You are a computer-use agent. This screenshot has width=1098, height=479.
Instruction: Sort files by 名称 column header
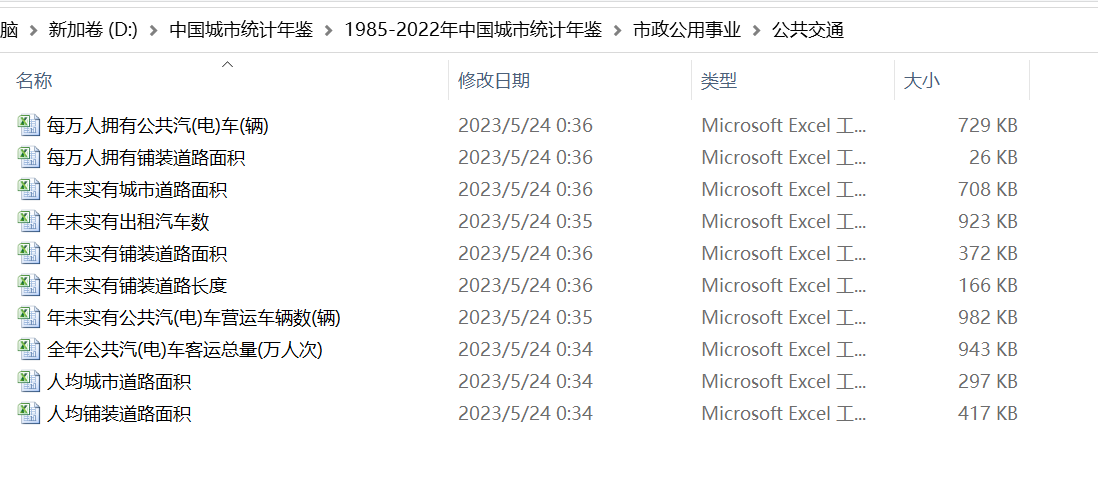coord(35,81)
